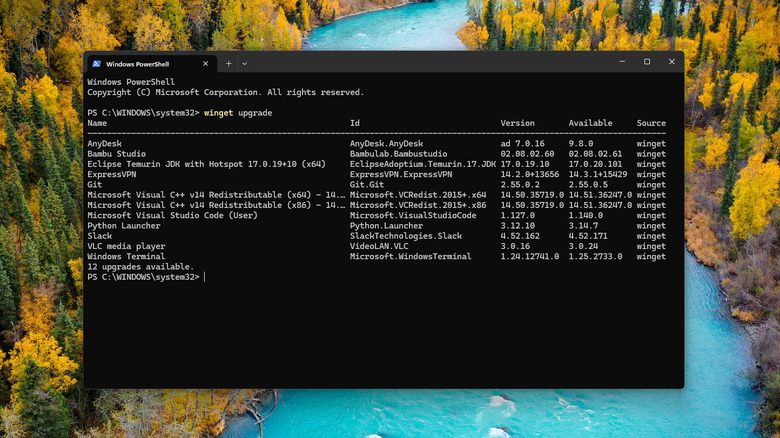Click the 'Name' column header

click(97, 123)
